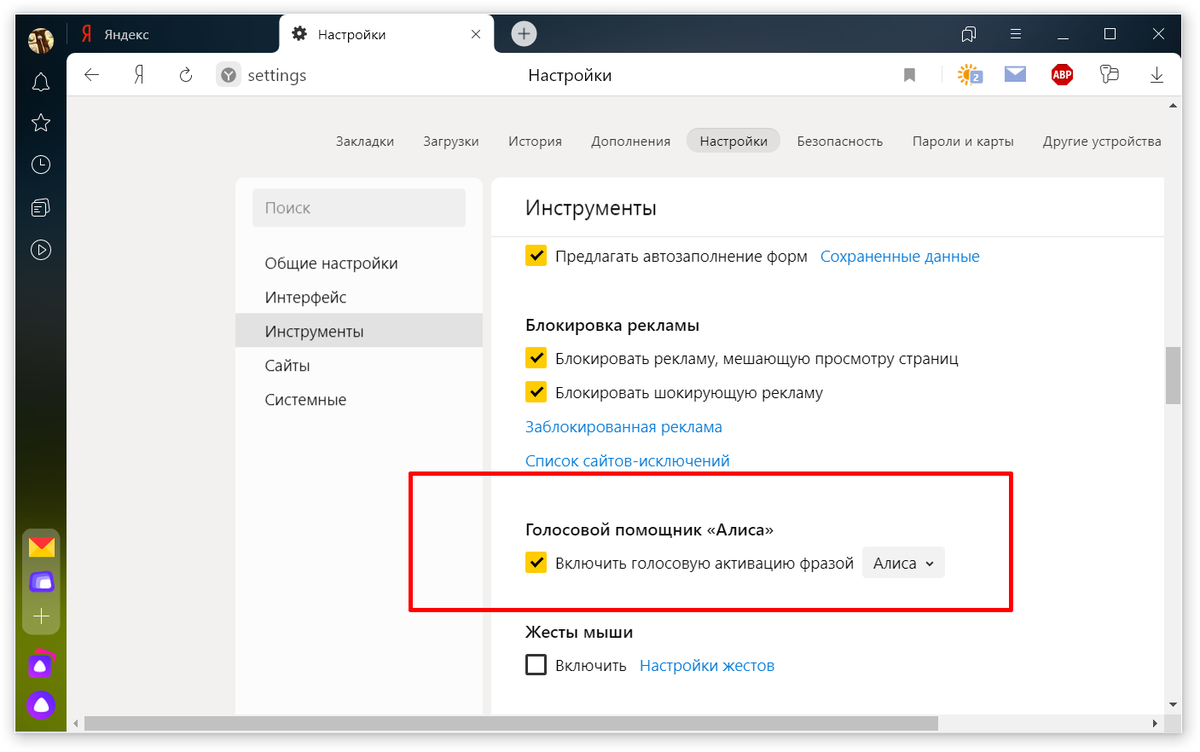Open downloads arrow icon in toolbar
Viewport: 1200px width, 752px height.
point(1157,75)
